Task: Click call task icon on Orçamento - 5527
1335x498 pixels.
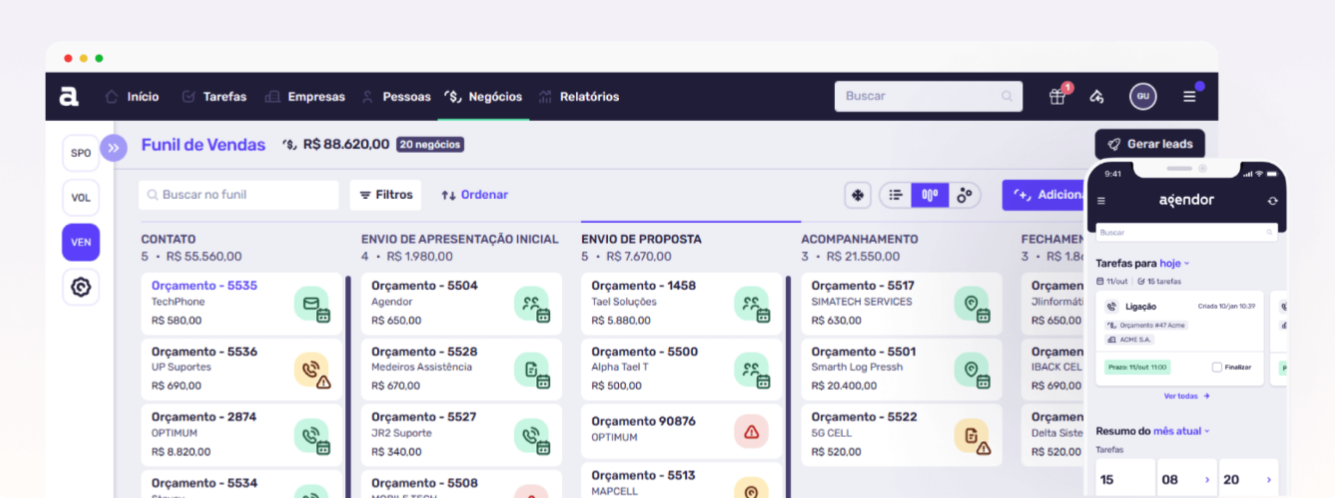Action: 532,435
